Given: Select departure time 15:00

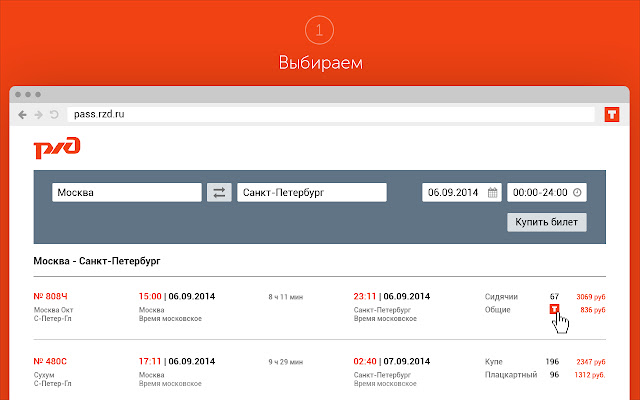Looking at the screenshot, I should 150,296.
